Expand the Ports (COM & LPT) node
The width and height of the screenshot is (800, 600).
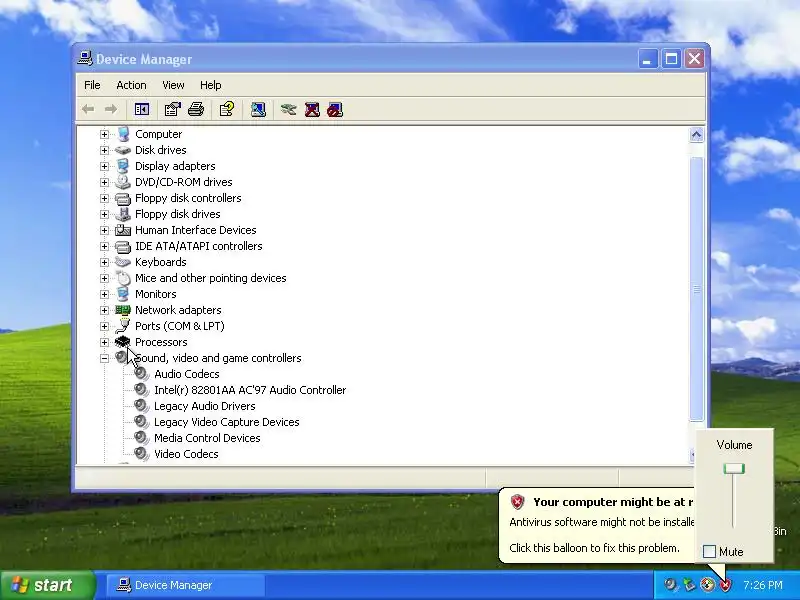click(x=104, y=326)
